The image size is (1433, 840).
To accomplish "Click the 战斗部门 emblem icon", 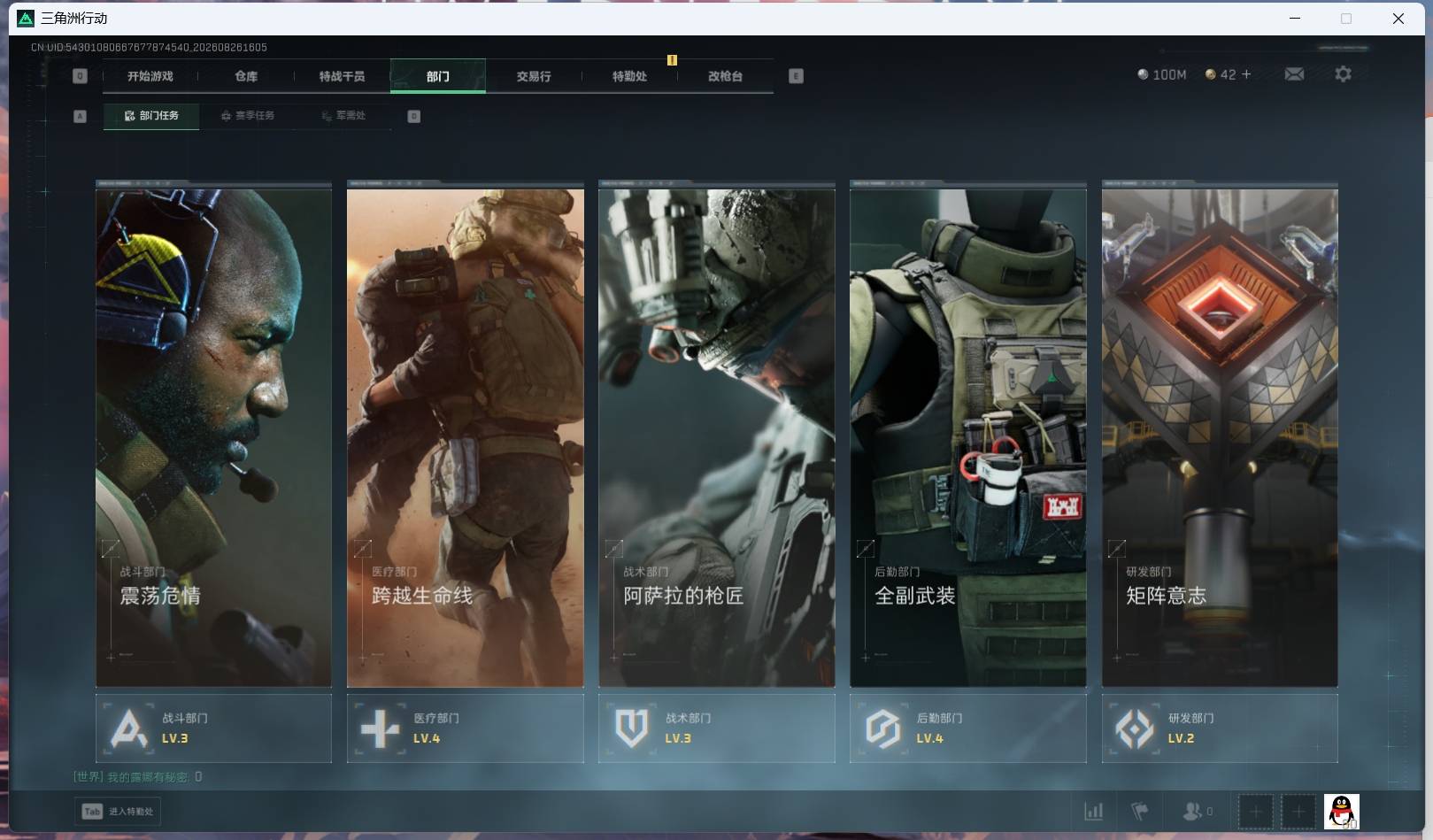I will pos(129,728).
